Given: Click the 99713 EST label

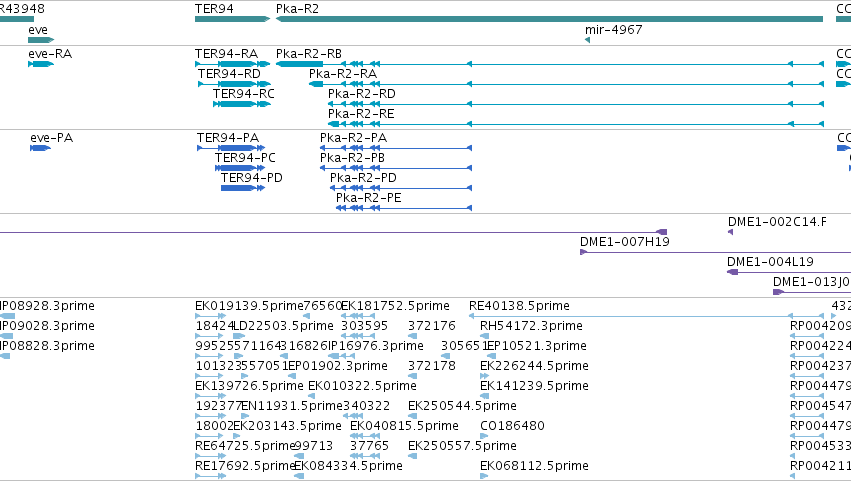Looking at the screenshot, I should tap(313, 446).
